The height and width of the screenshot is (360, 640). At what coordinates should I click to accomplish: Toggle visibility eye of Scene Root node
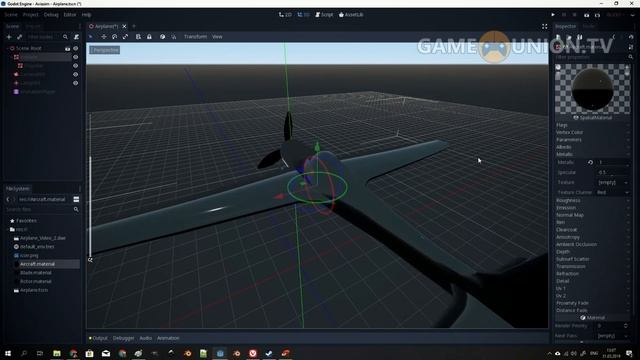pos(76,48)
